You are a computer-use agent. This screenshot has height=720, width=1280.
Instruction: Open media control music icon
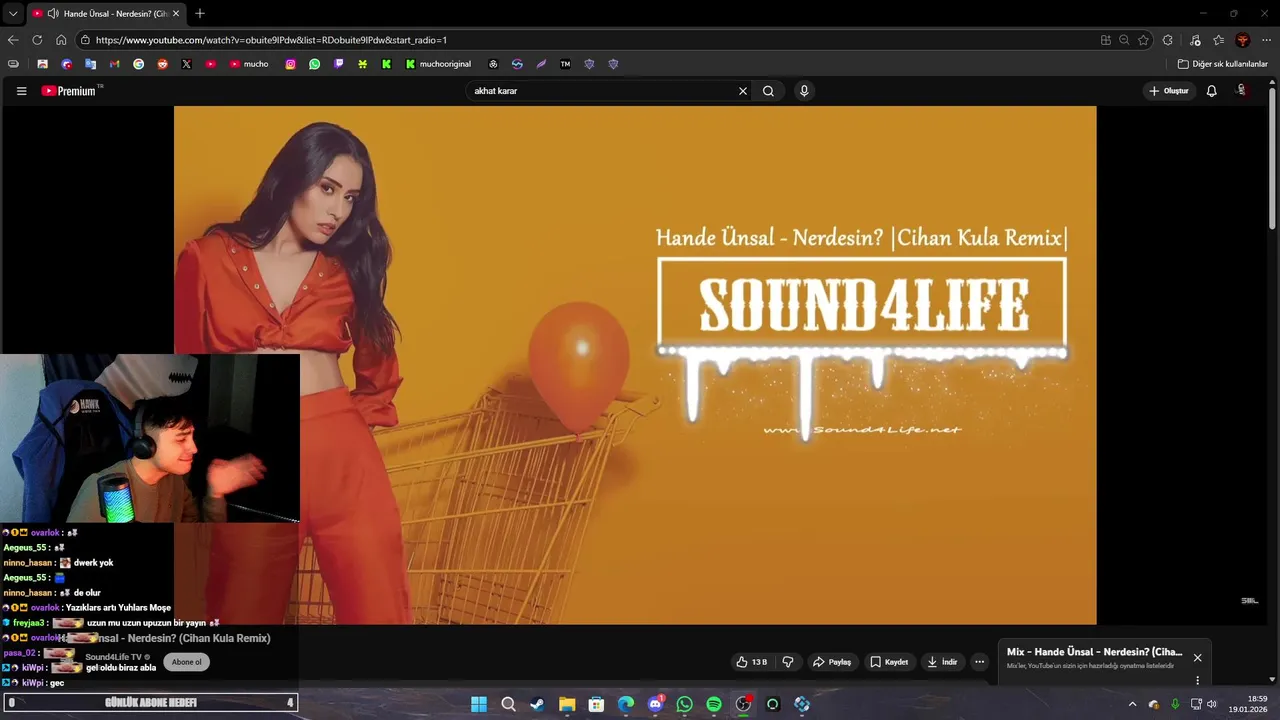tap(1195, 40)
